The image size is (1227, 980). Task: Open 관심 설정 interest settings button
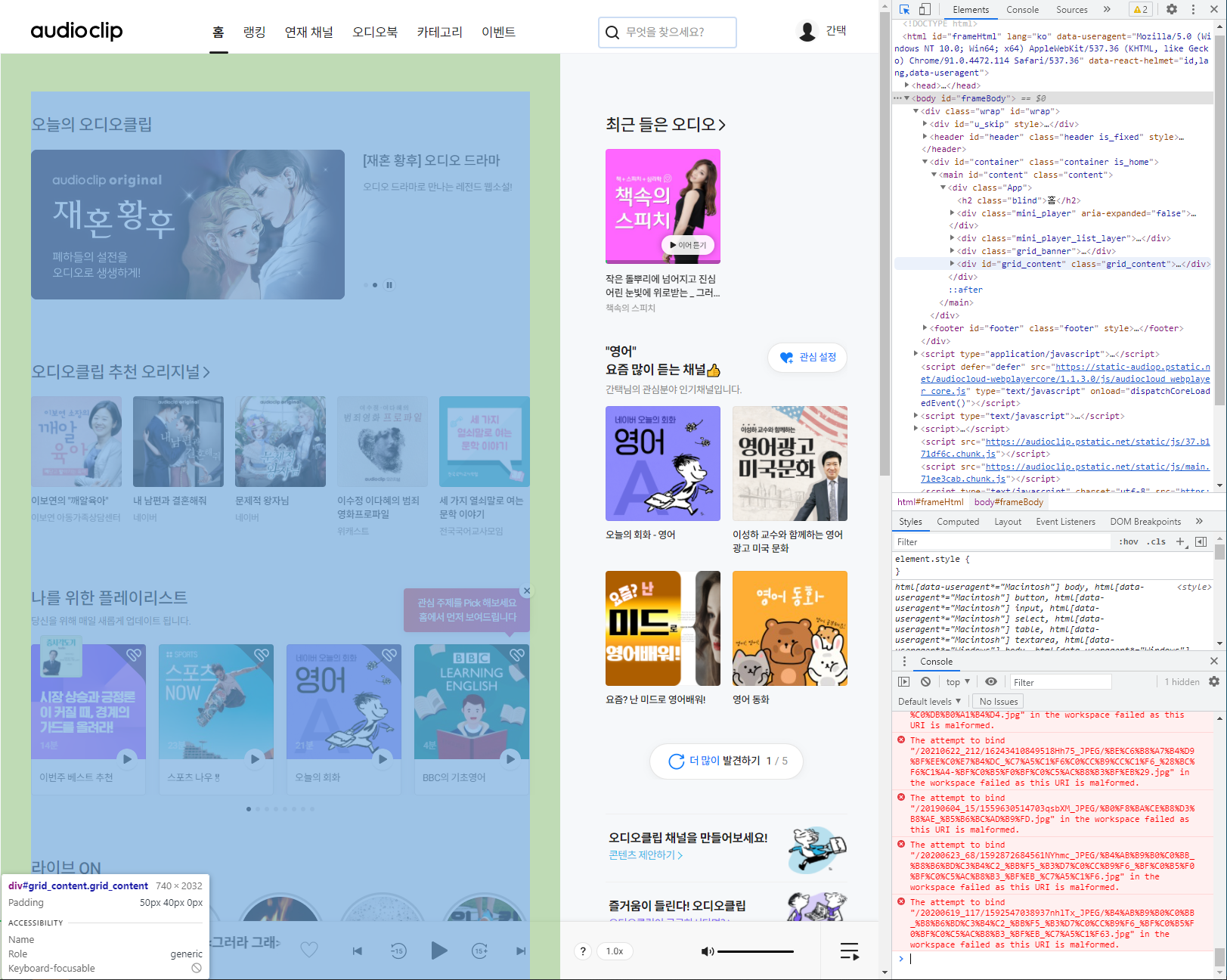[807, 358]
